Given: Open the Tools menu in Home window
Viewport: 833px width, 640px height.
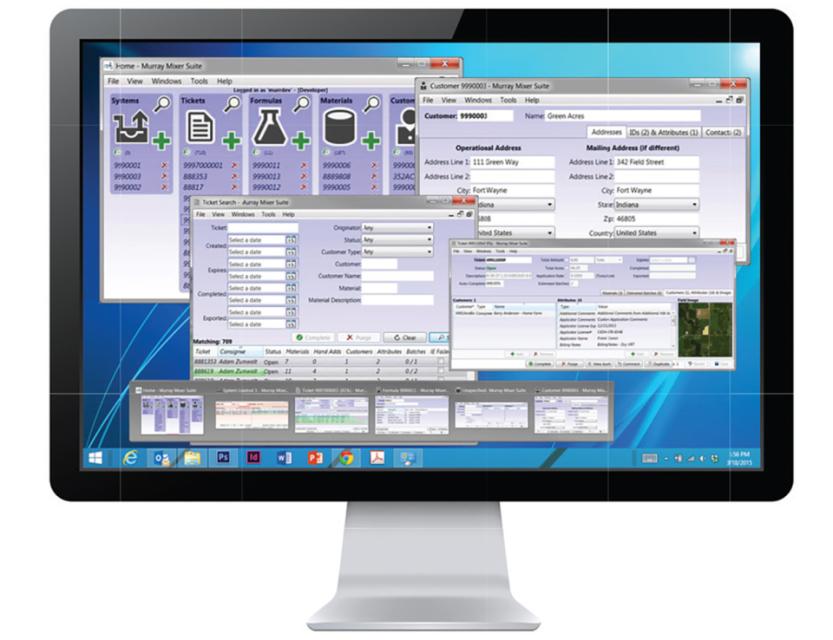Looking at the screenshot, I should pyautogui.click(x=199, y=81).
